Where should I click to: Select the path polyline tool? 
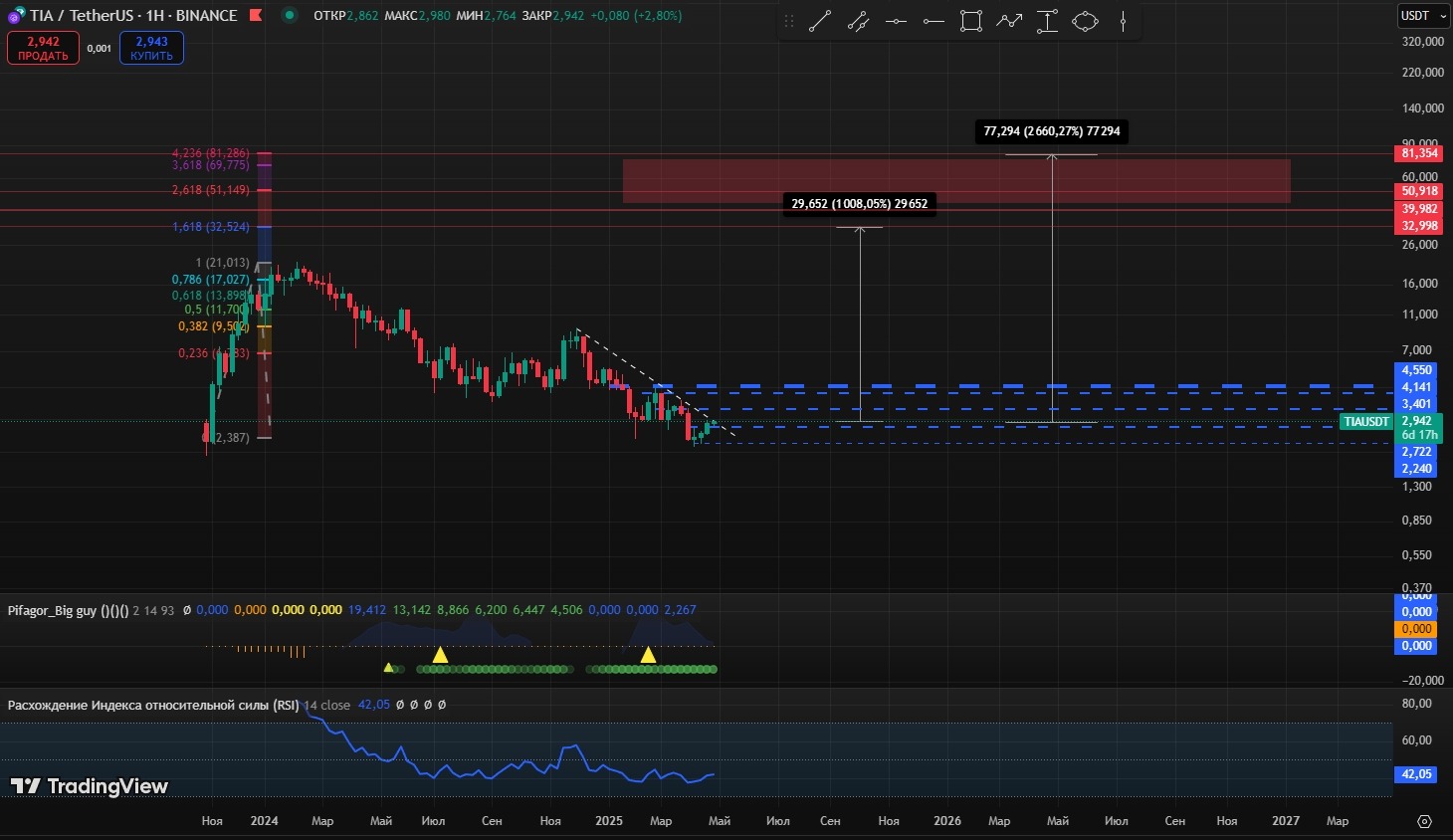click(1009, 21)
